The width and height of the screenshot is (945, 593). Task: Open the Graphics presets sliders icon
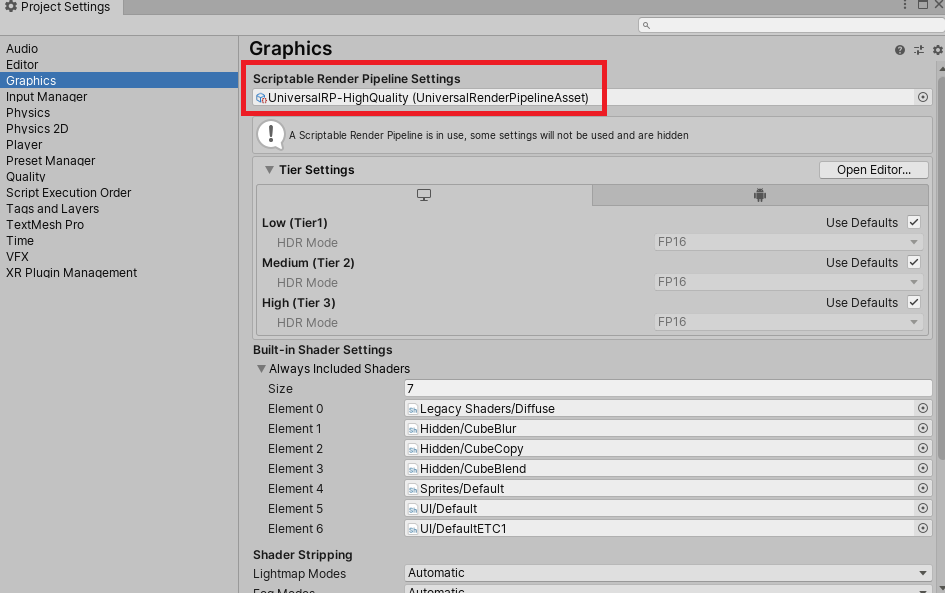(x=918, y=50)
